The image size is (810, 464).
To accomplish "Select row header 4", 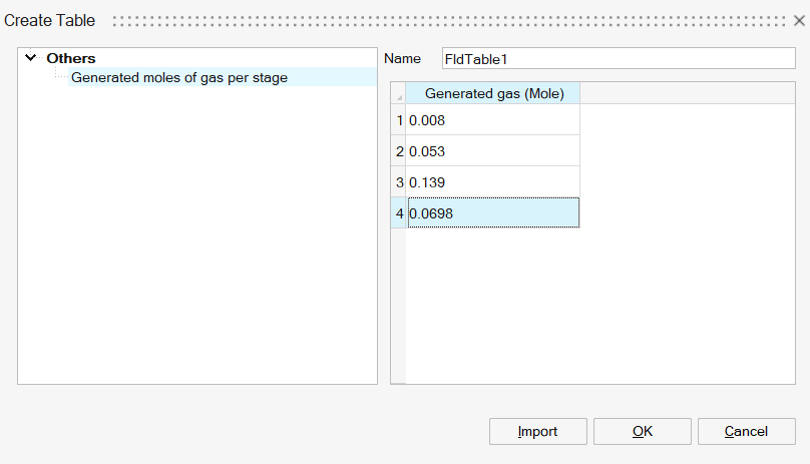I will [x=399, y=213].
